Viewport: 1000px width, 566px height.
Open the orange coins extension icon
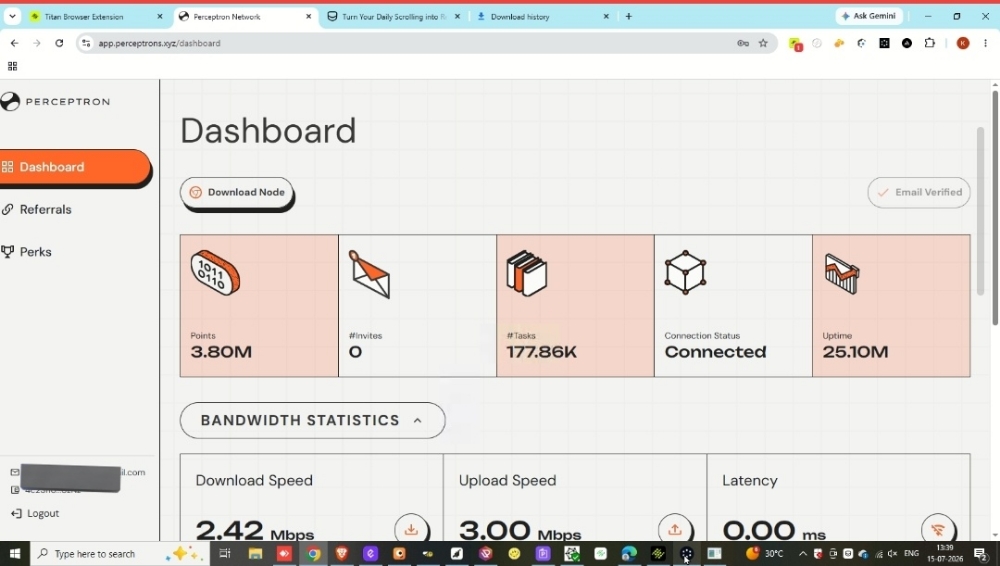tap(839, 43)
